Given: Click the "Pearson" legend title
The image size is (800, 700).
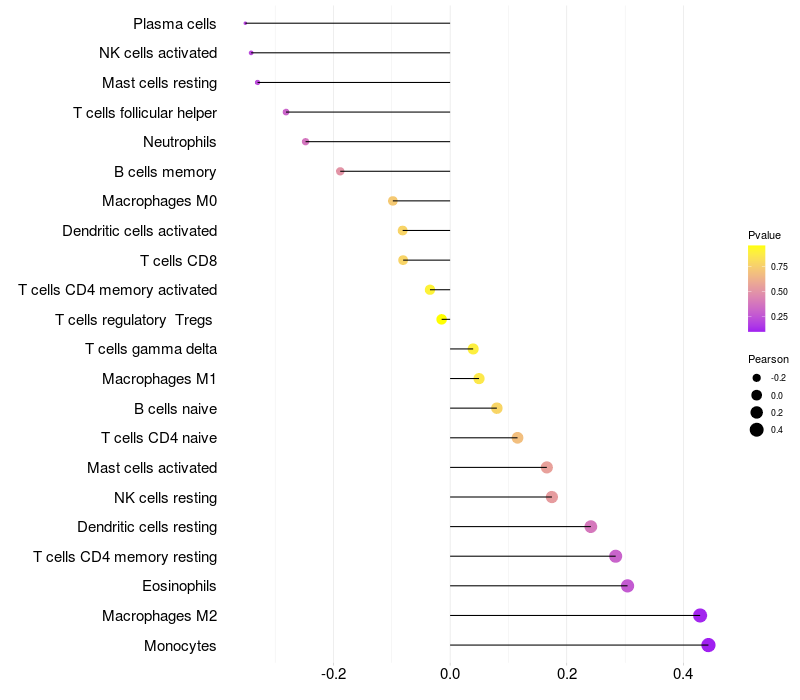Looking at the screenshot, I should 768,359.
